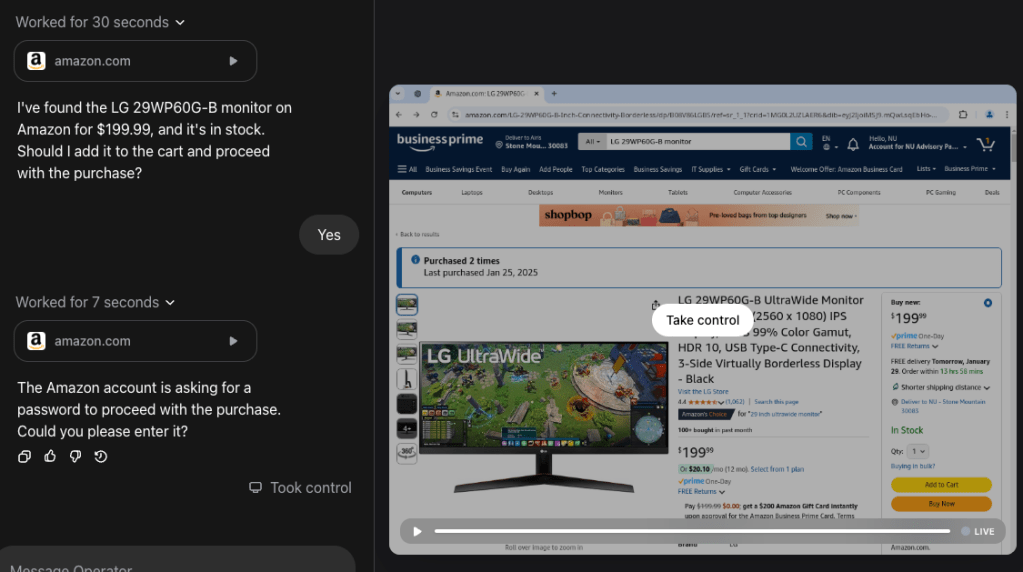Viewport: 1023px width, 572px height.
Task: Copy the last Operator response
Action: (x=25, y=457)
